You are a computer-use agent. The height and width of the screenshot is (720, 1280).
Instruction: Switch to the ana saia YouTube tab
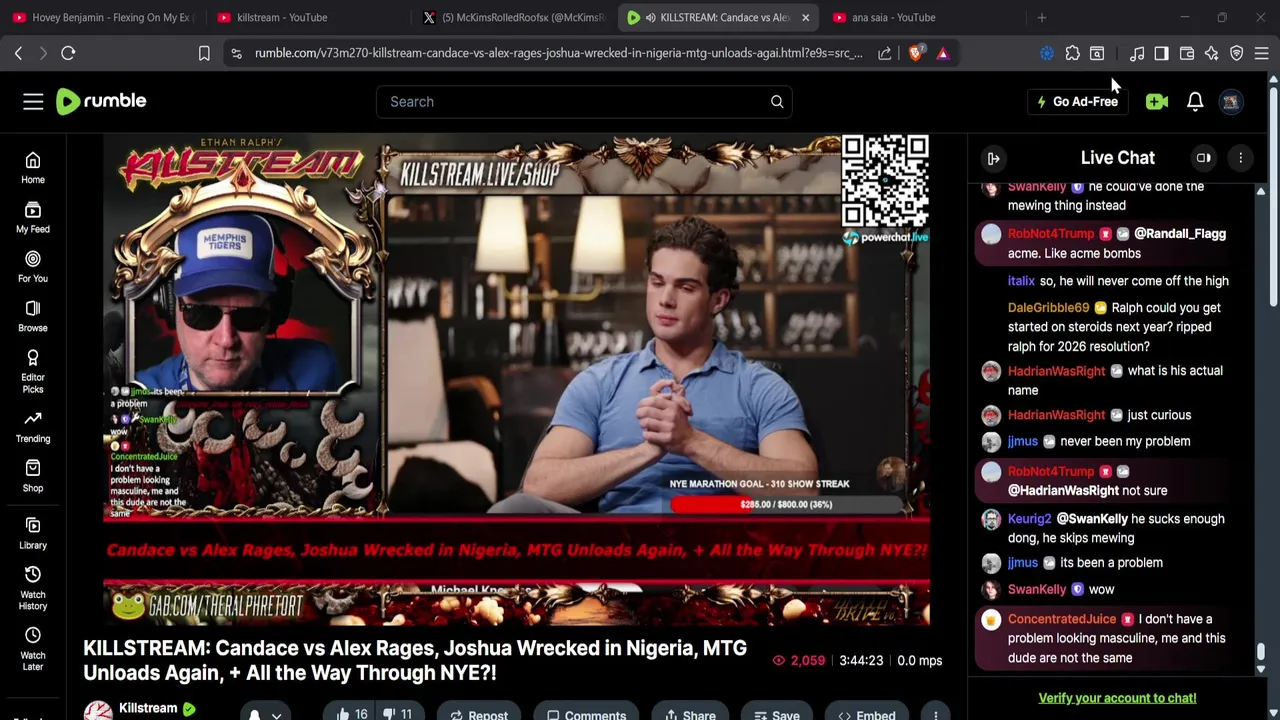(x=921, y=17)
